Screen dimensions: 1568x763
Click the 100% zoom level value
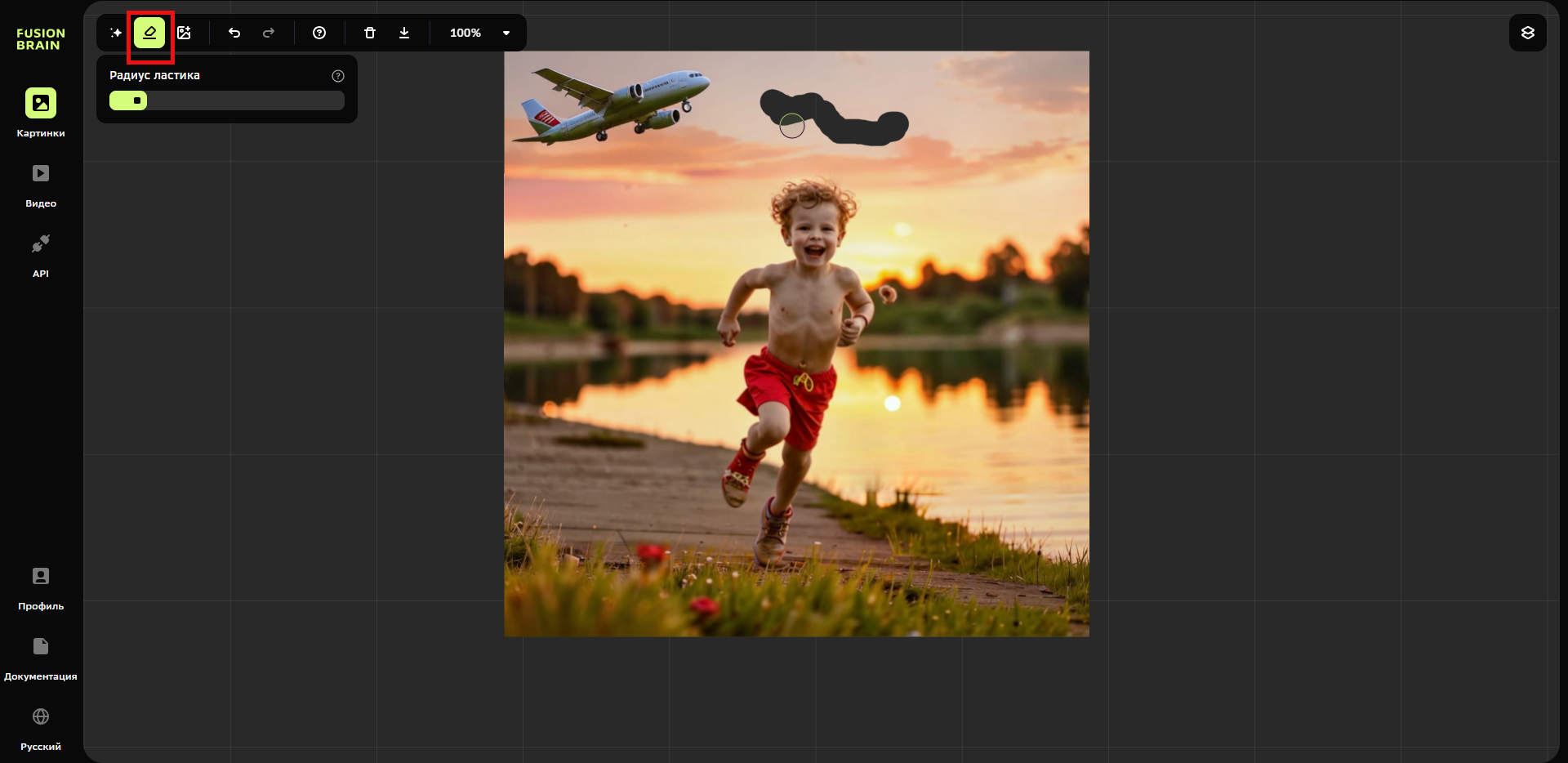[465, 33]
